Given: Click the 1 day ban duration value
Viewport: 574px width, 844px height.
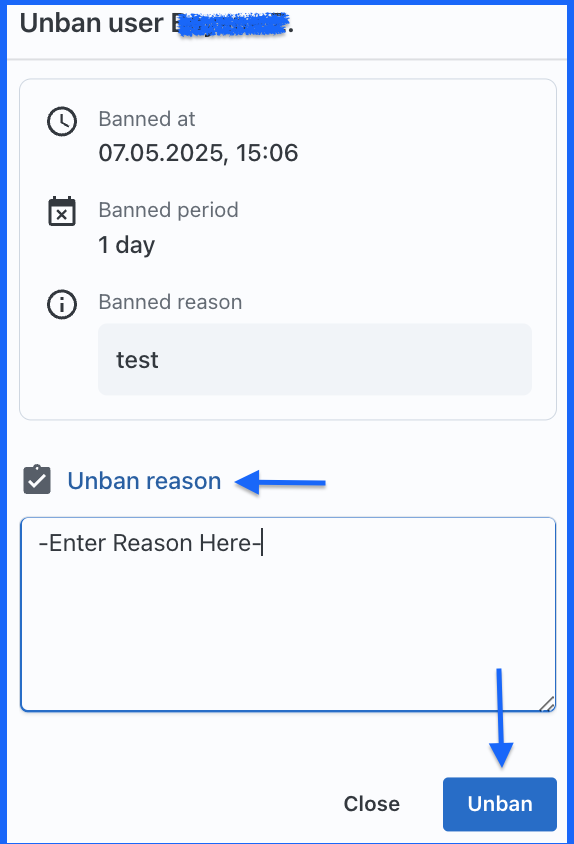Looking at the screenshot, I should (127, 245).
